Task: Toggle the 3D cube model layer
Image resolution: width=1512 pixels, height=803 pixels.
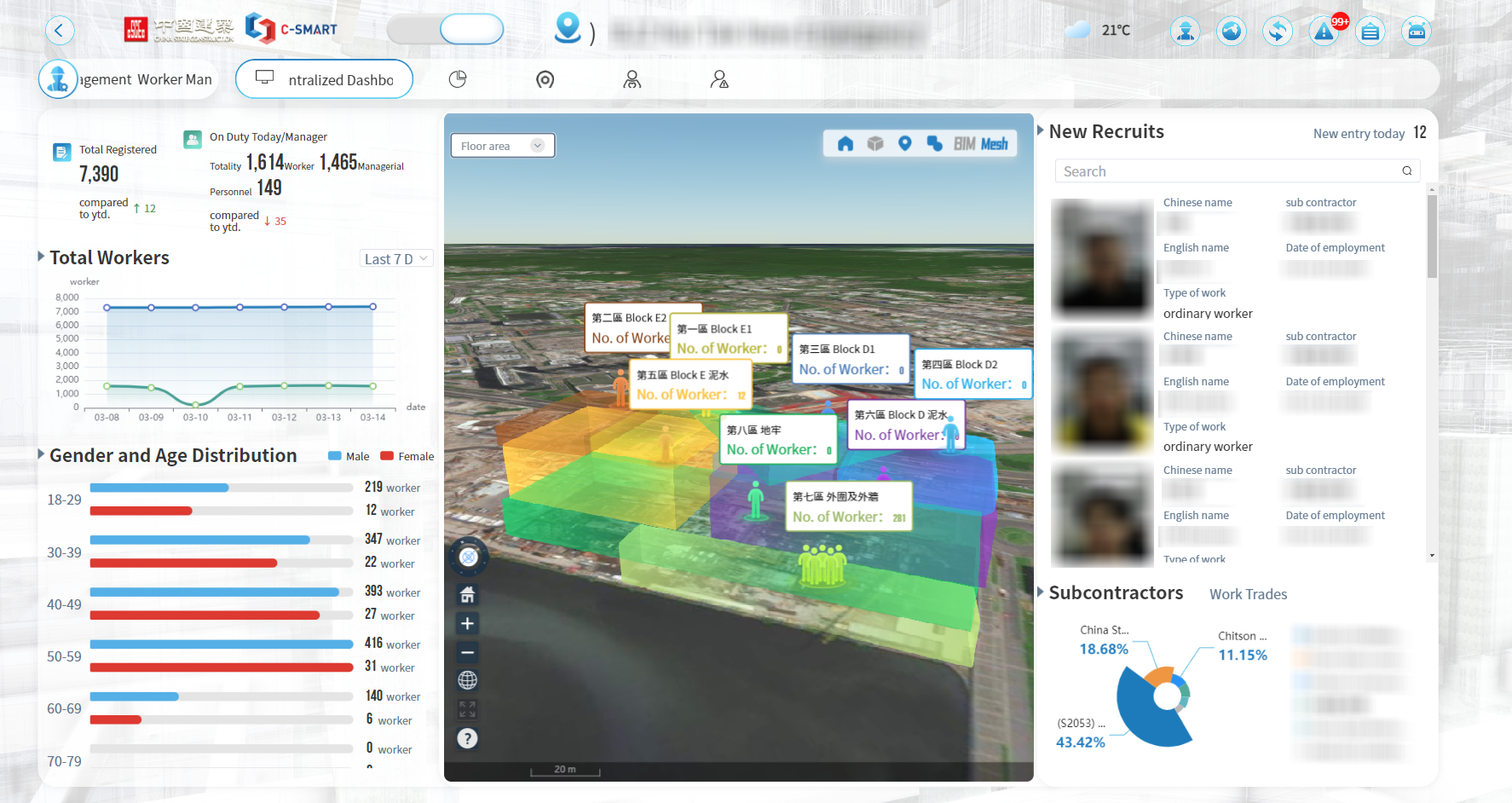Action: tap(874, 144)
